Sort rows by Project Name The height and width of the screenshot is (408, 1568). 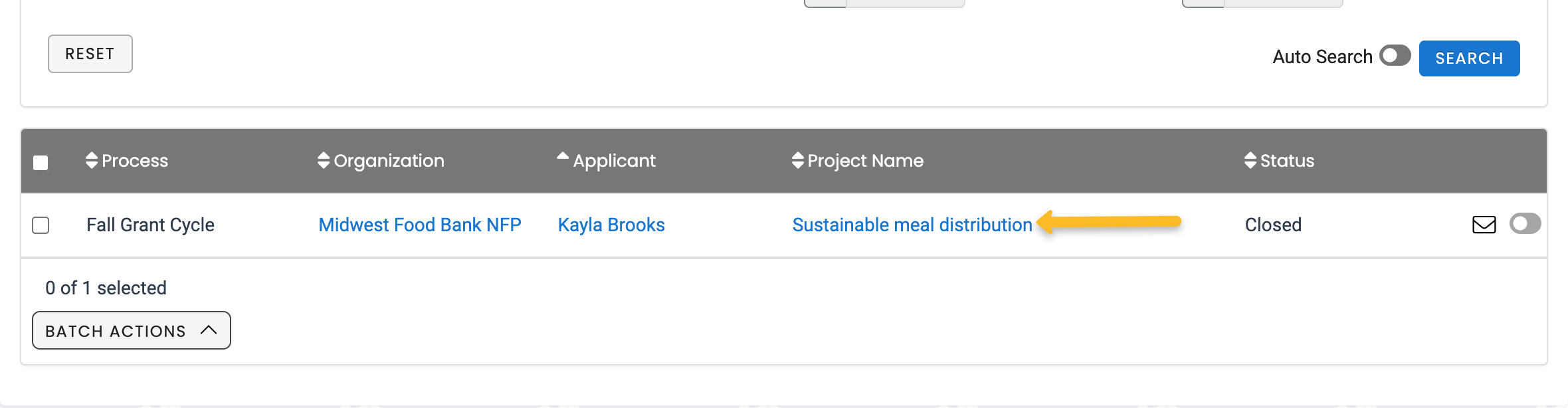[x=798, y=161]
